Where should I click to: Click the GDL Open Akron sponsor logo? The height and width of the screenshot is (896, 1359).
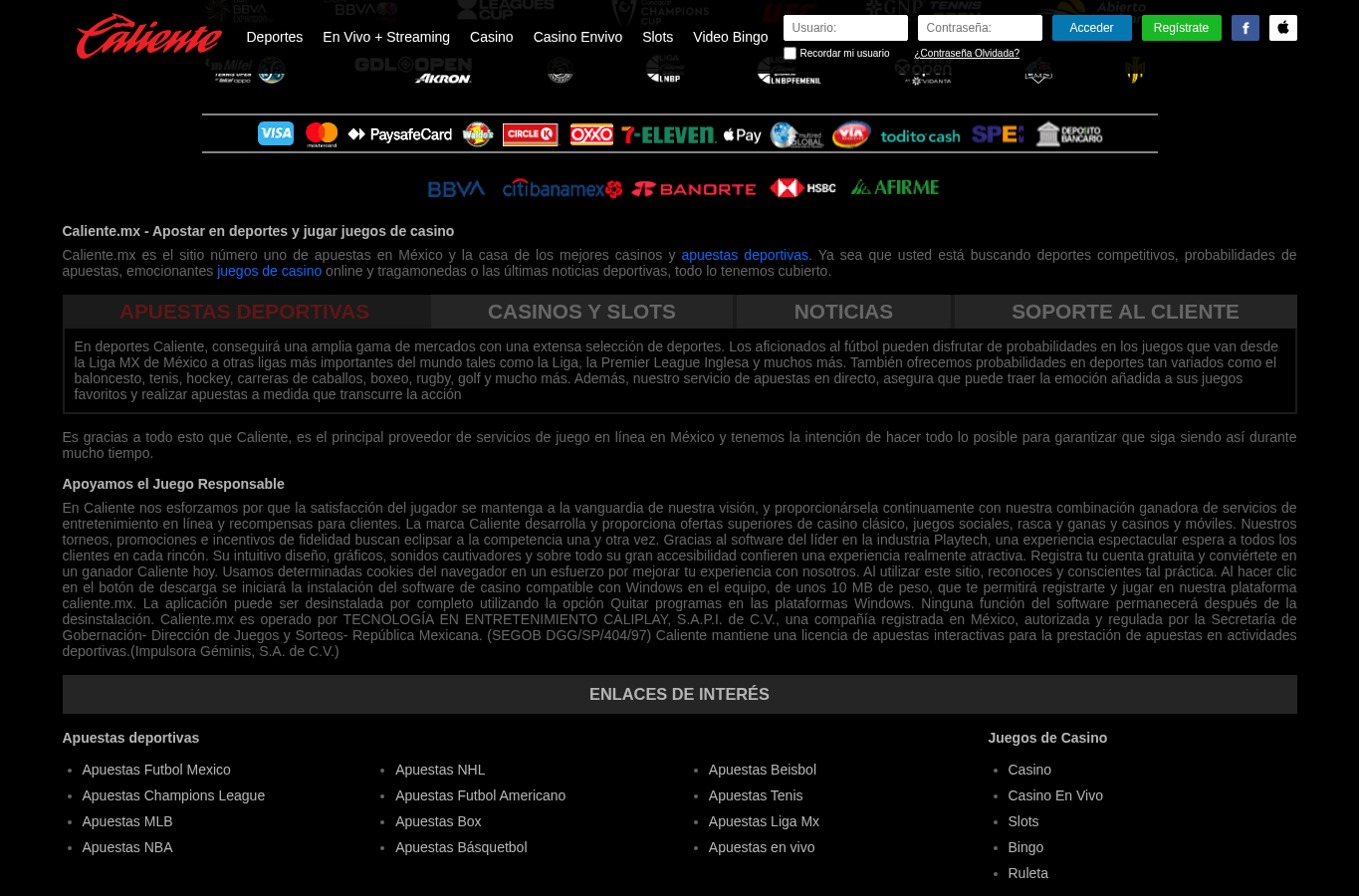tap(413, 70)
